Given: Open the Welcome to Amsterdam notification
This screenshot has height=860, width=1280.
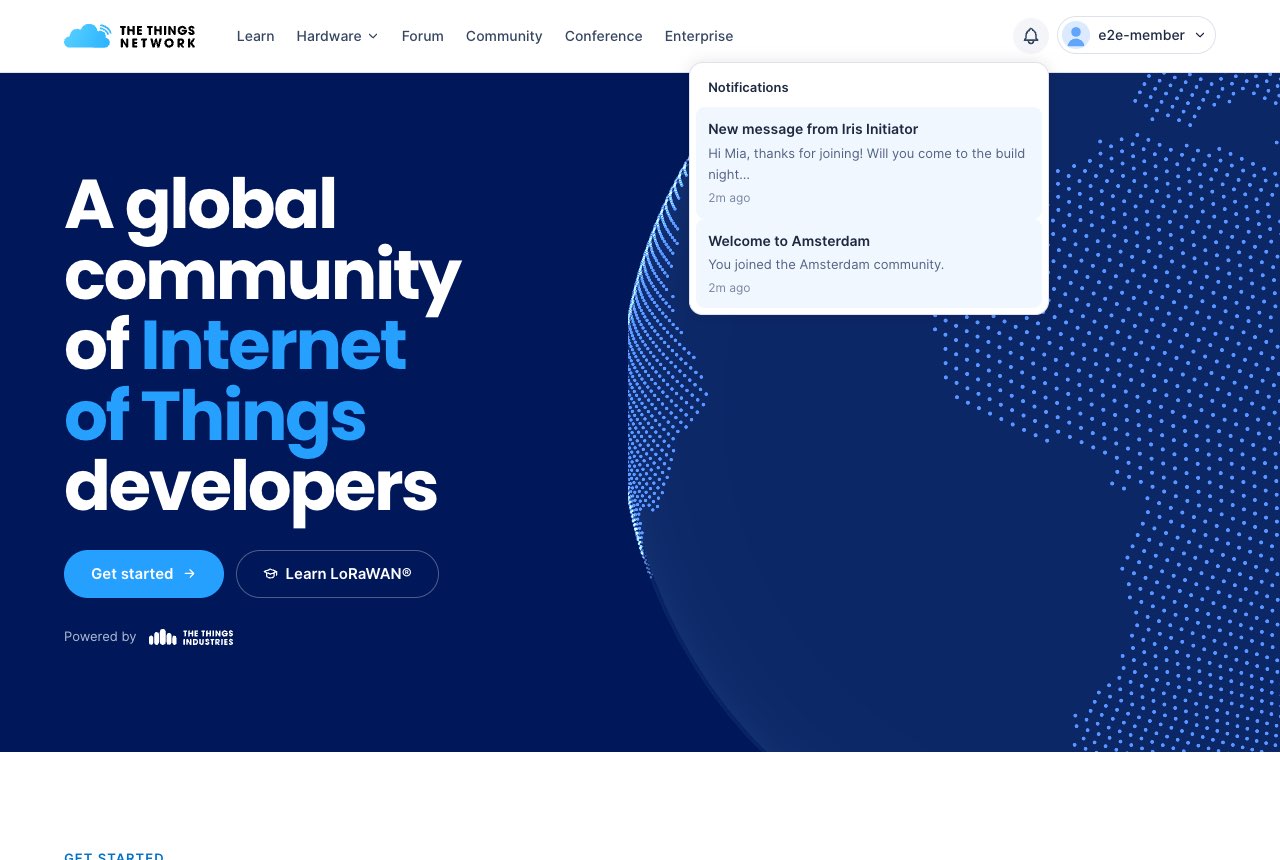Looking at the screenshot, I should (x=869, y=263).
